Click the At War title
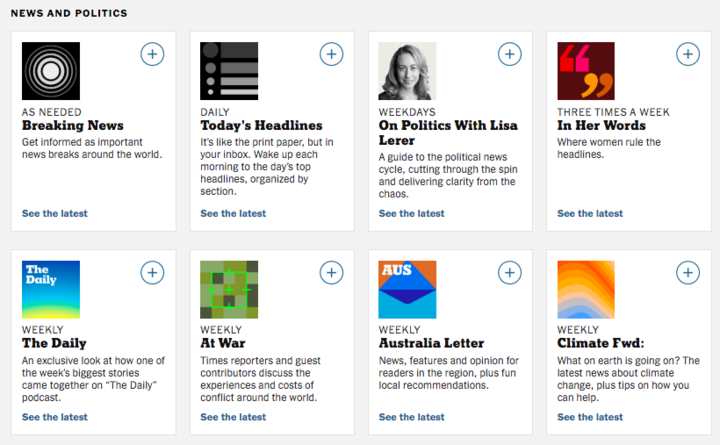 (223, 343)
